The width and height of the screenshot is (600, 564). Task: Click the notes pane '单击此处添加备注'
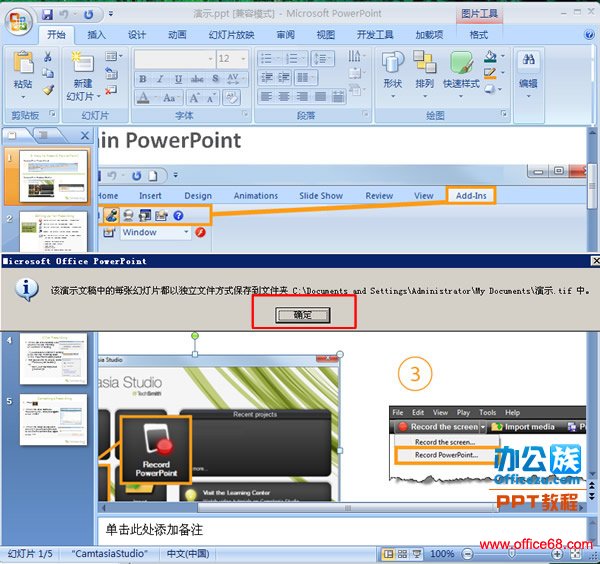coord(154,530)
